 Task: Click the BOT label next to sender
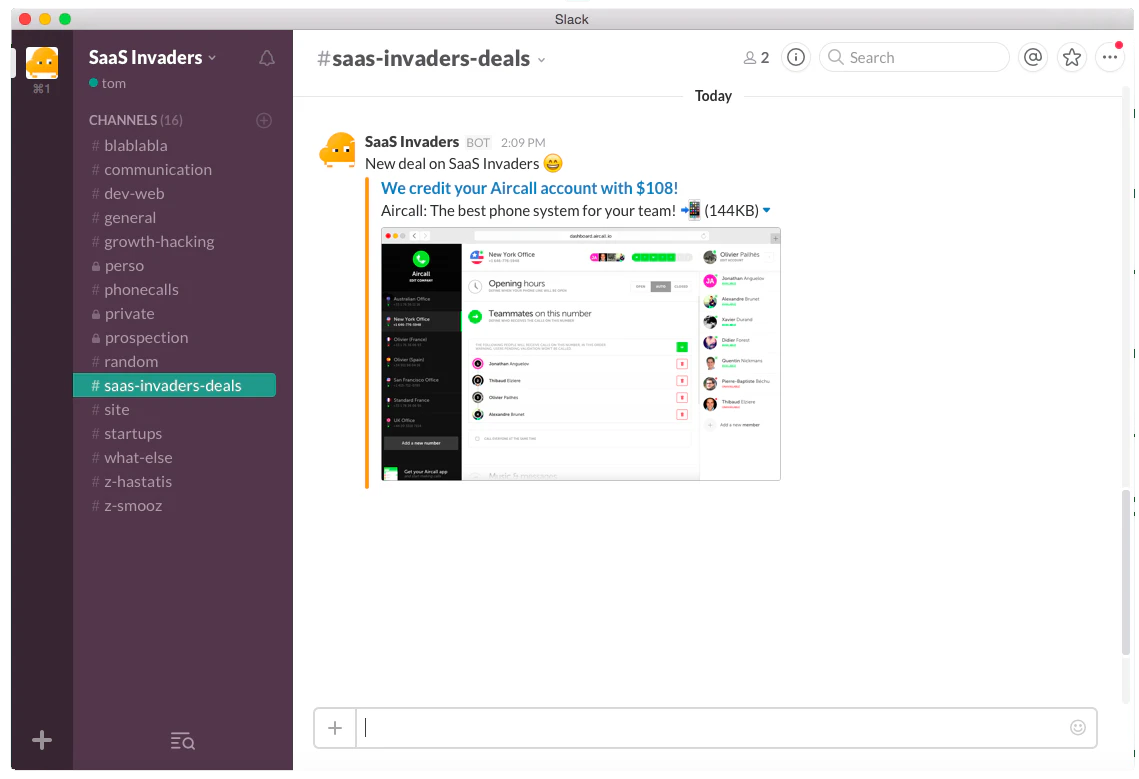[x=478, y=142]
